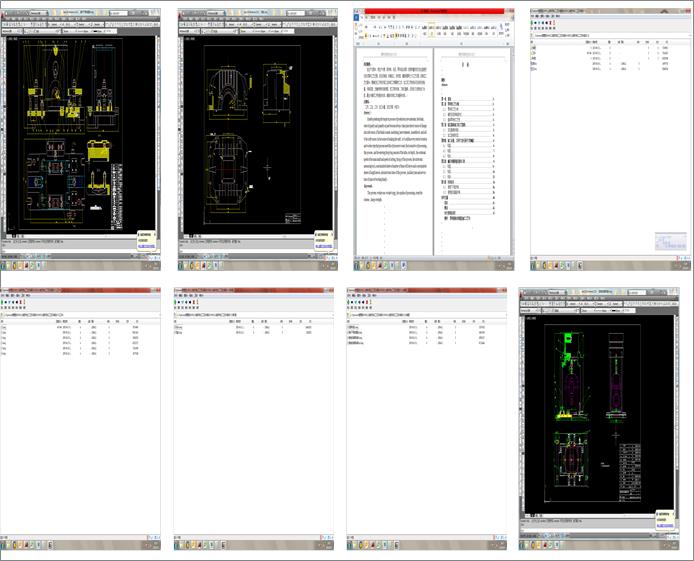The image size is (694, 561).
Task: Click the vertical scrollbar of the yellow-assembly AutoCAD drawing area
Action: pos(158,133)
